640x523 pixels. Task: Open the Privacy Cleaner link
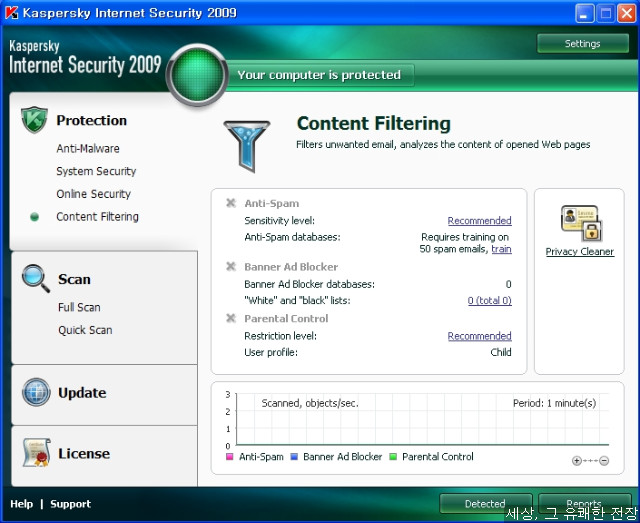pyautogui.click(x=580, y=251)
